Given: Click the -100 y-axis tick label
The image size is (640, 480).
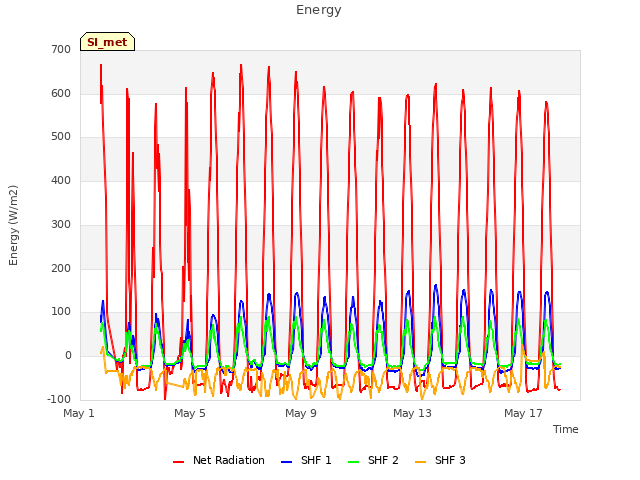Looking at the screenshot, I should (59, 399).
